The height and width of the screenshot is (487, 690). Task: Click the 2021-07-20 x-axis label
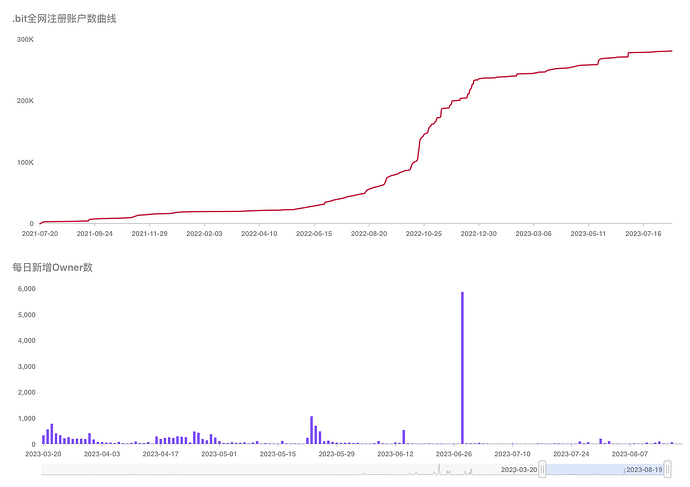click(x=40, y=234)
